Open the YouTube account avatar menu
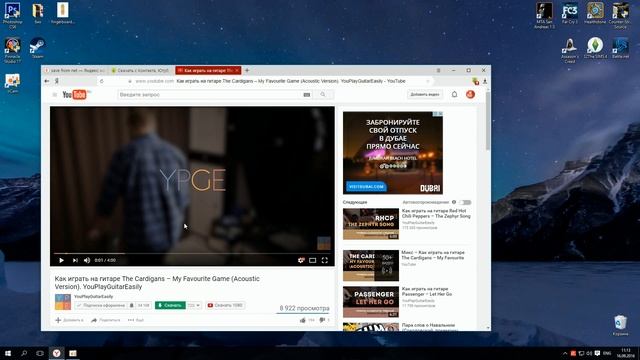Image resolution: width=640 pixels, height=360 pixels. [470, 94]
